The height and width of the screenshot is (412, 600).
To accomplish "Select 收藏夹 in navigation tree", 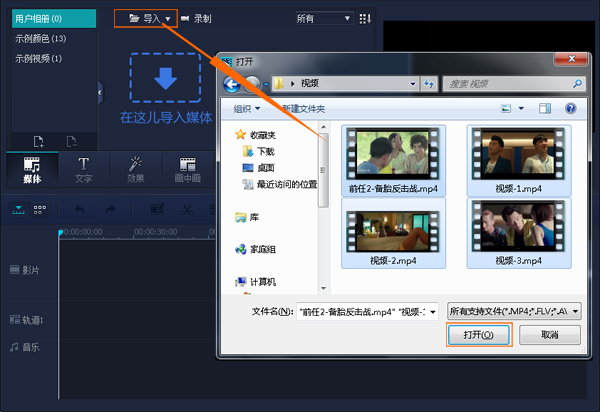I will pyautogui.click(x=256, y=135).
